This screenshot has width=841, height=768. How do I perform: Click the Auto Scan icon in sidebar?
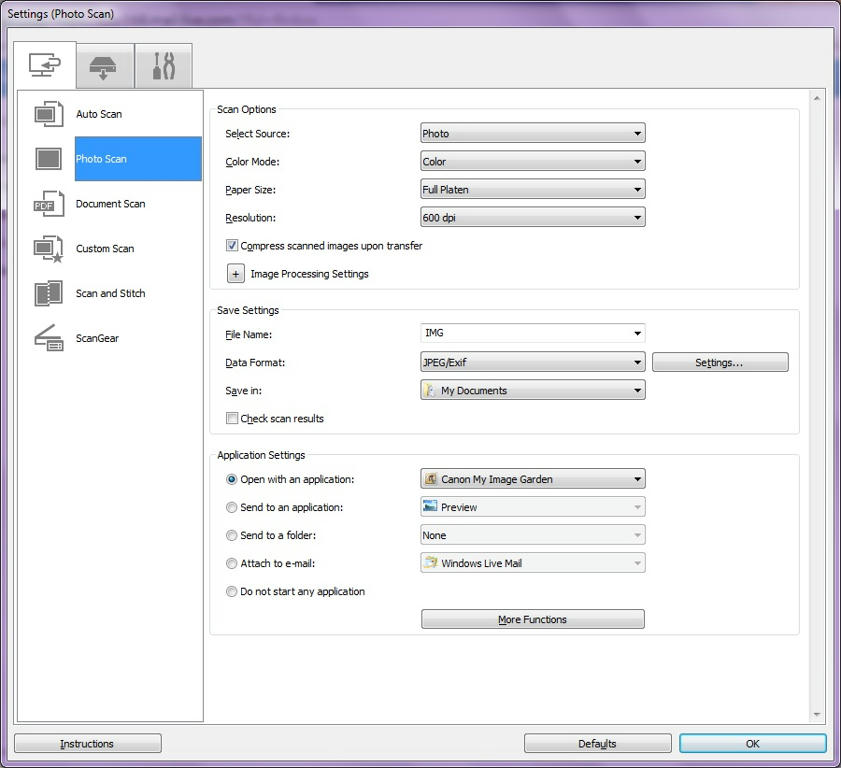[48, 114]
